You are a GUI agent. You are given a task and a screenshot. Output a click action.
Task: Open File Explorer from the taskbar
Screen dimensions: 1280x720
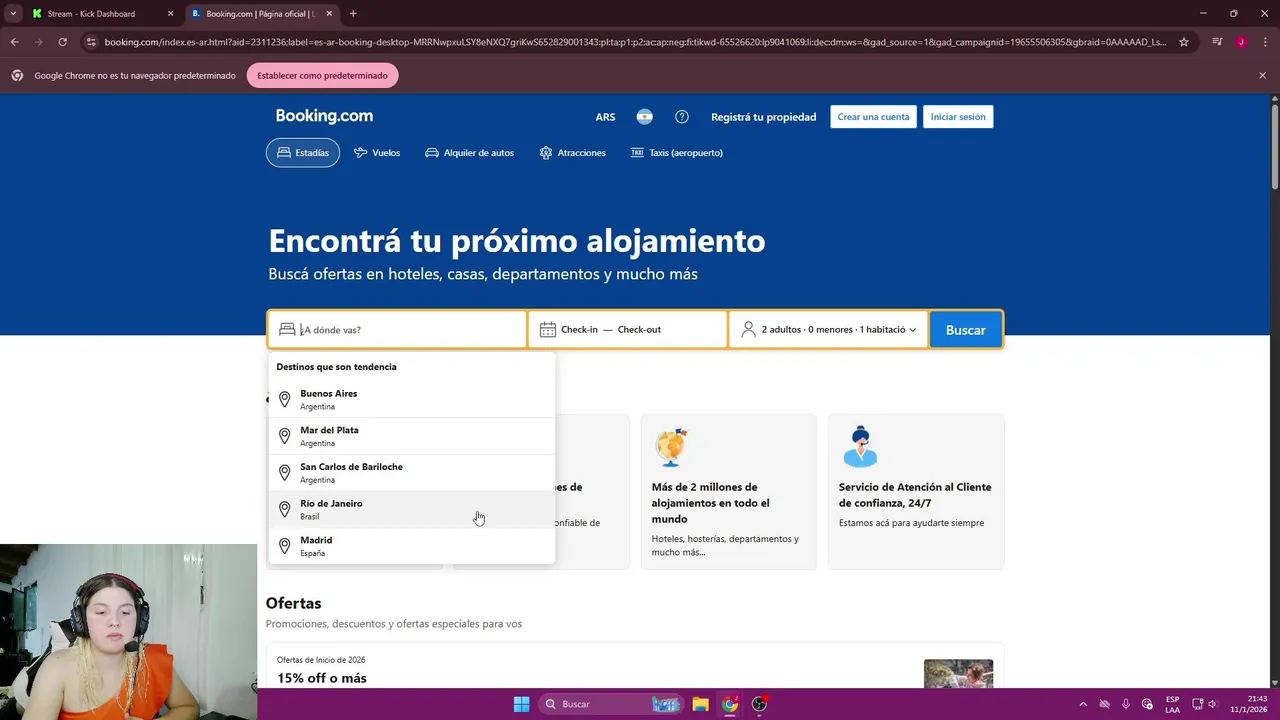[x=700, y=704]
